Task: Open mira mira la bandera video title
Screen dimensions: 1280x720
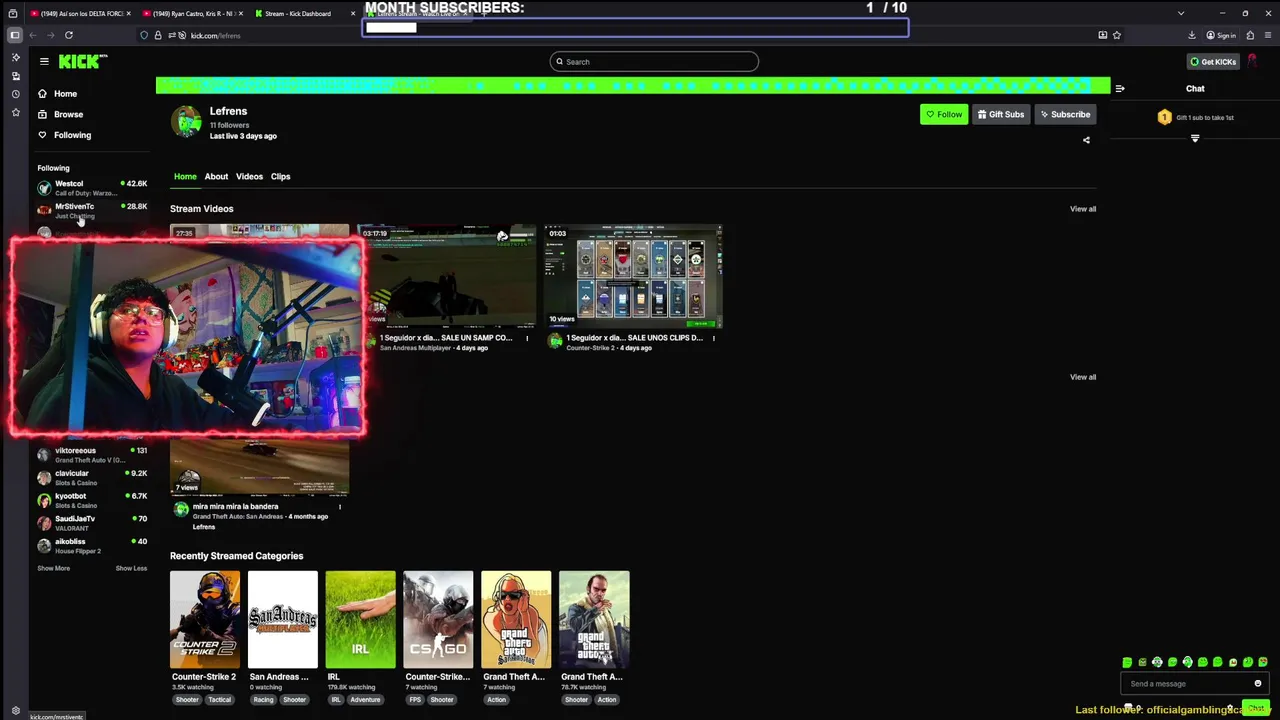Action: coord(235,507)
